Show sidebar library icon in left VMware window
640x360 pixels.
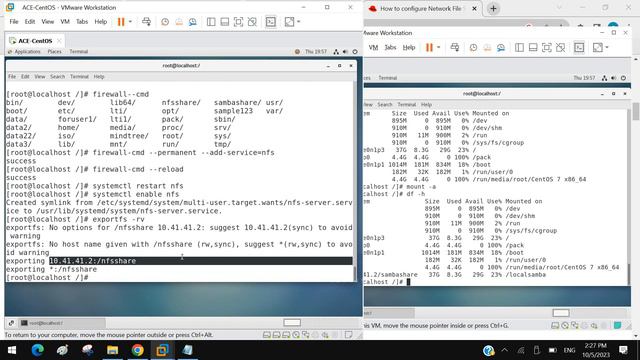211,22
